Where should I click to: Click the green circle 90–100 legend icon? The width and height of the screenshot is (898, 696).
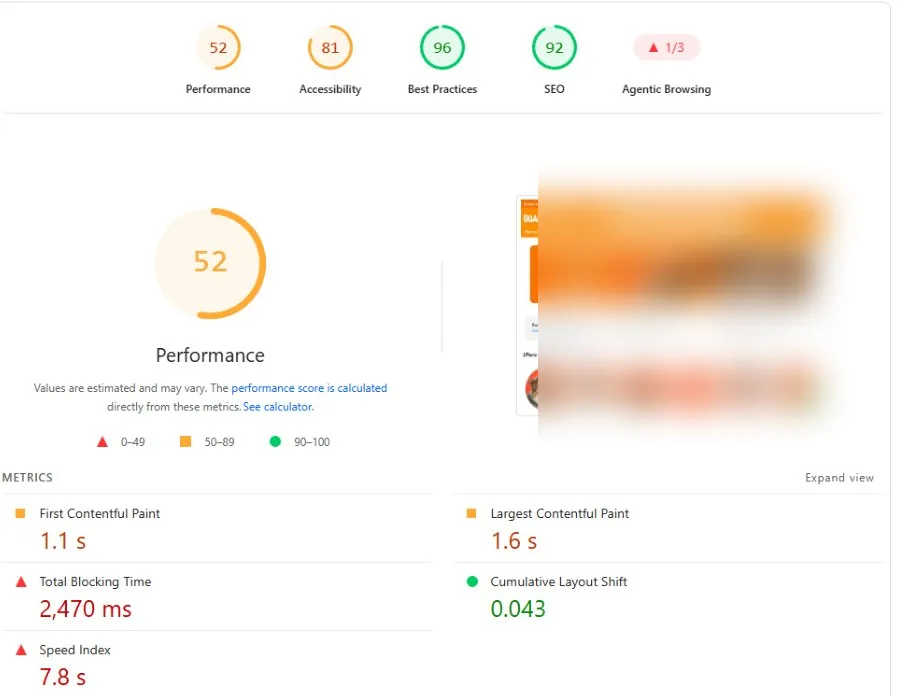coord(275,441)
